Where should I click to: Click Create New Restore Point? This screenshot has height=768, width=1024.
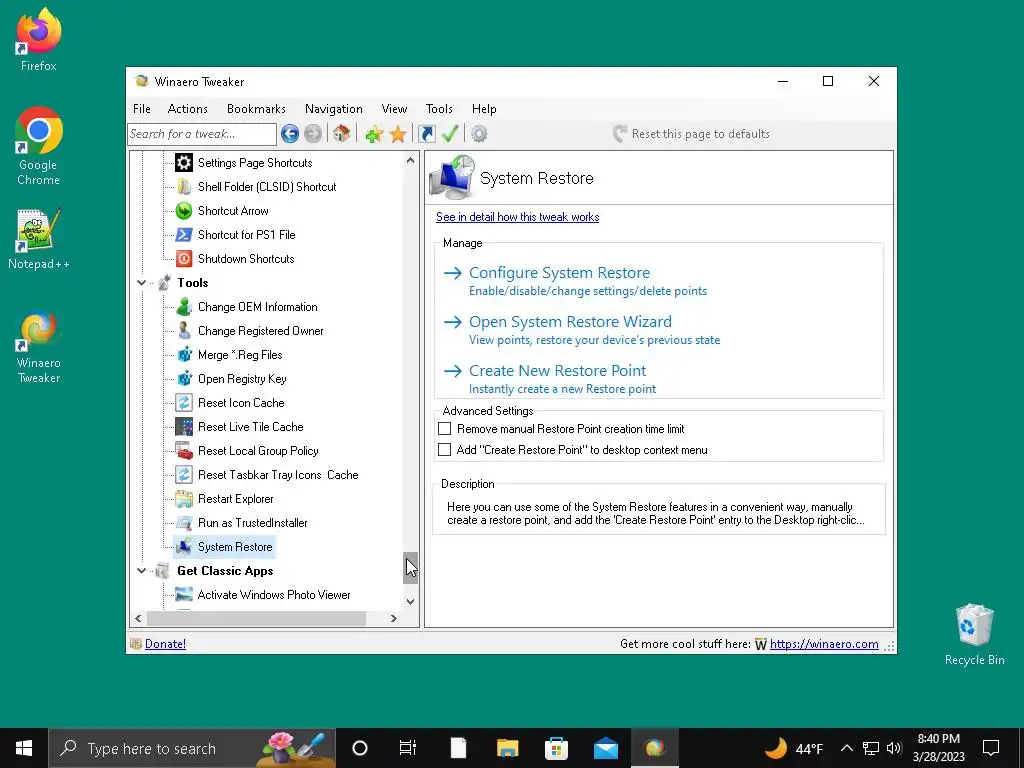click(557, 371)
